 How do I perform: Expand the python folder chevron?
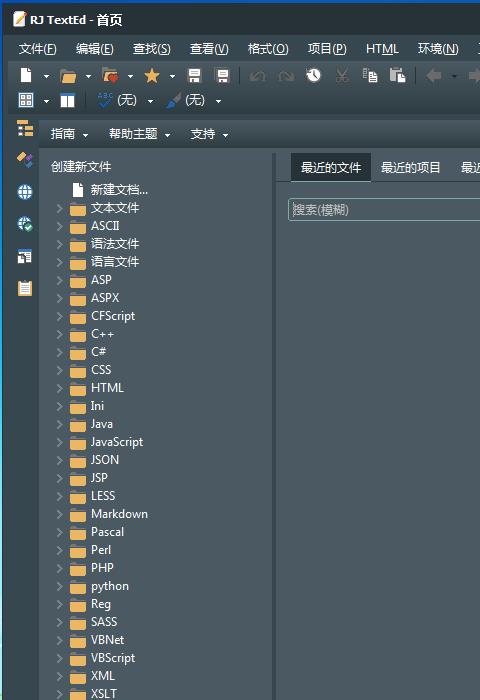(x=59, y=586)
